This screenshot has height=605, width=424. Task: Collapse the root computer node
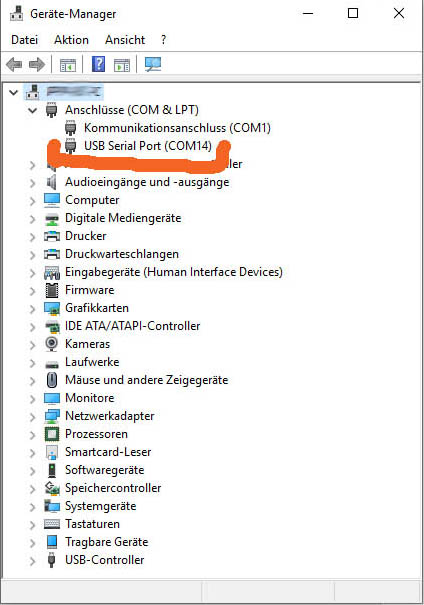tap(14, 93)
